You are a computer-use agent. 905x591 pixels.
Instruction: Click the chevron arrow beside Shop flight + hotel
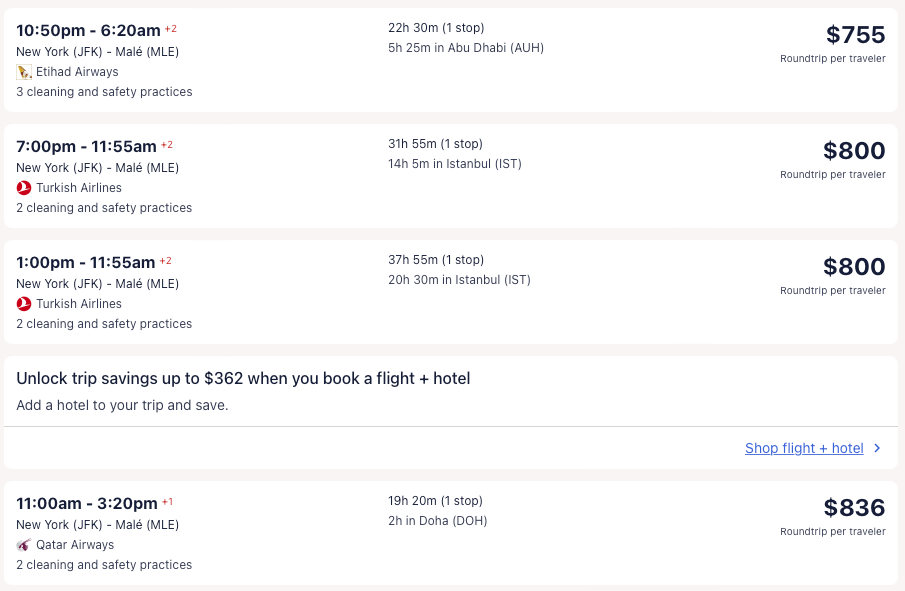tap(878, 448)
